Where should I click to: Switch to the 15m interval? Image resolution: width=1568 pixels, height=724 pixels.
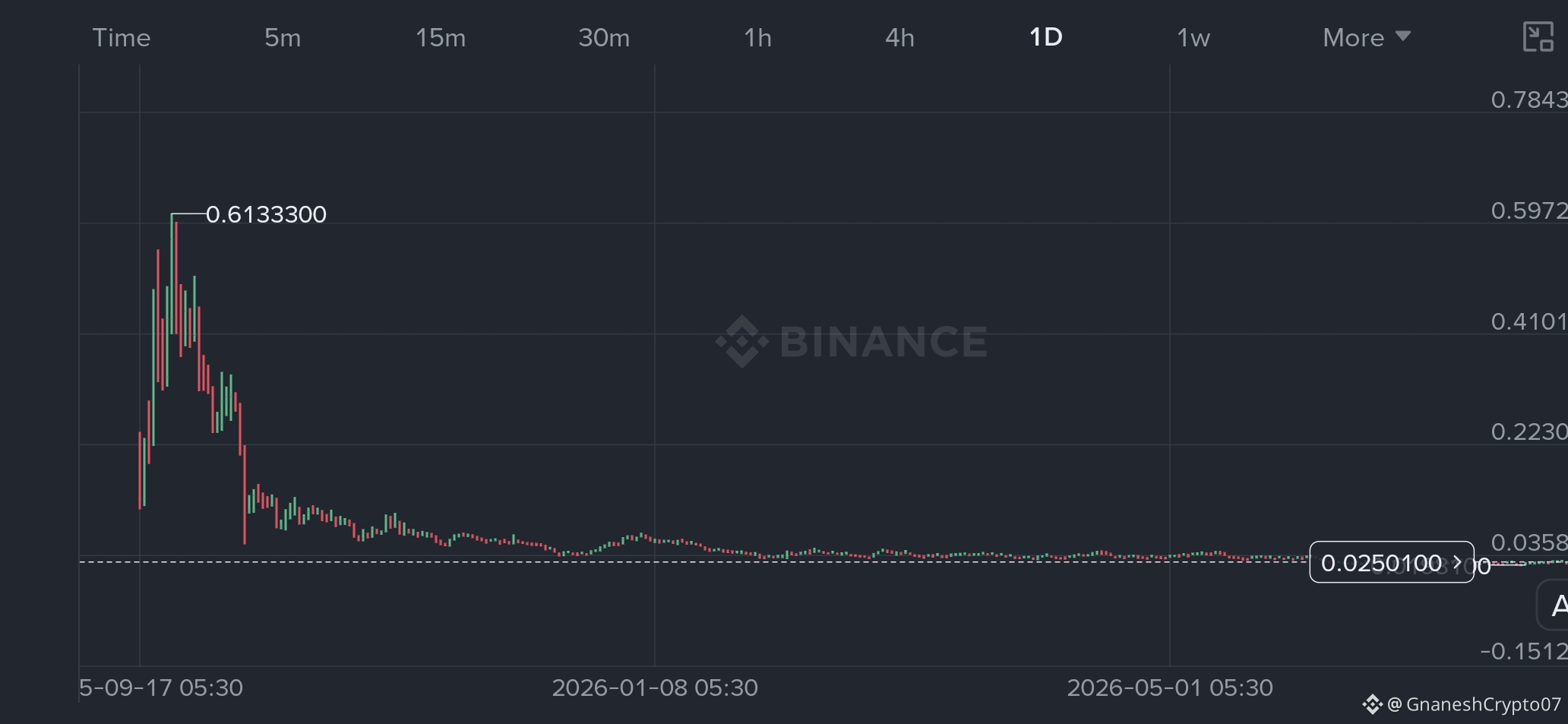point(441,37)
